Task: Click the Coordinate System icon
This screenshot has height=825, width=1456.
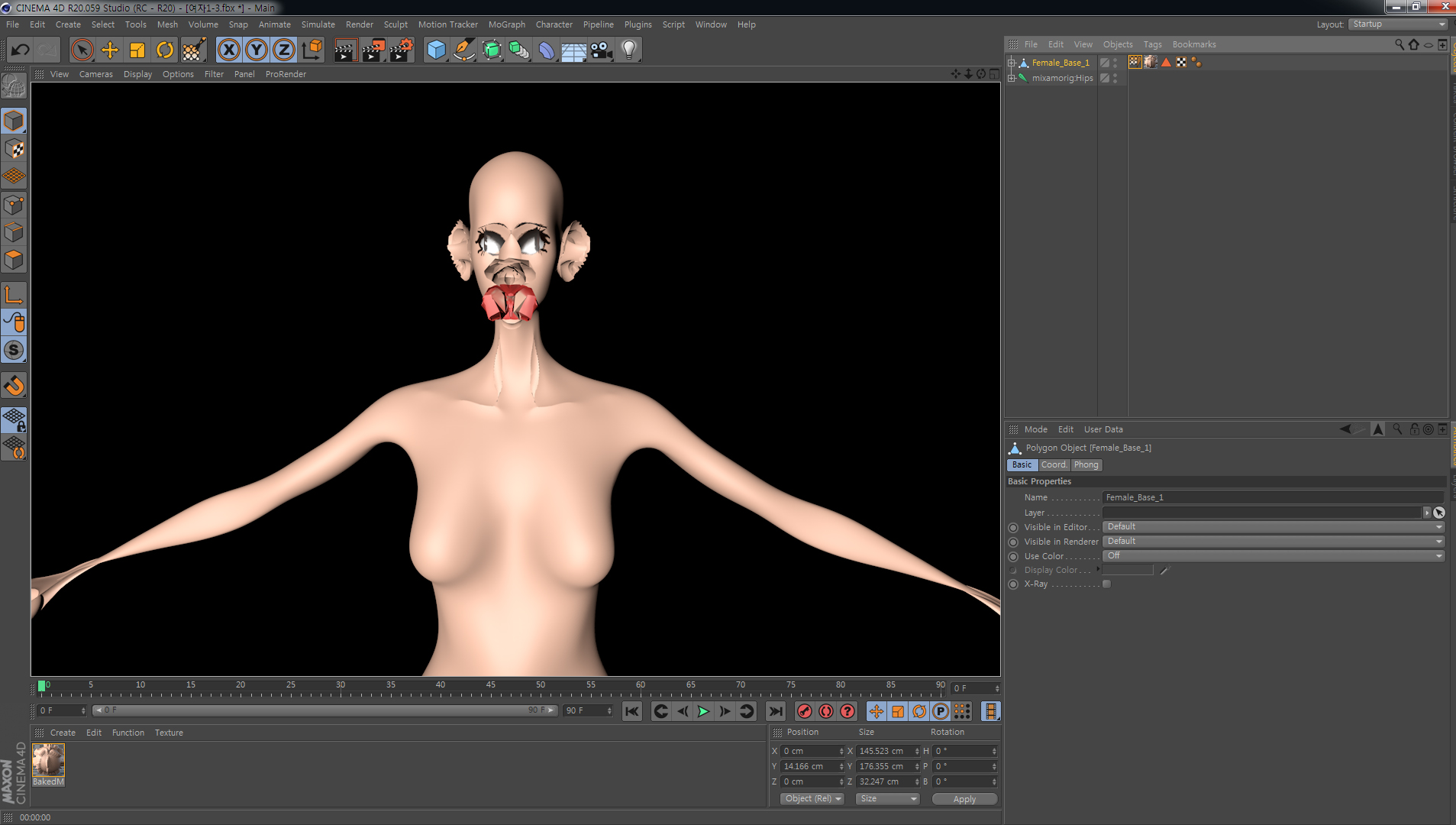Action: point(312,50)
